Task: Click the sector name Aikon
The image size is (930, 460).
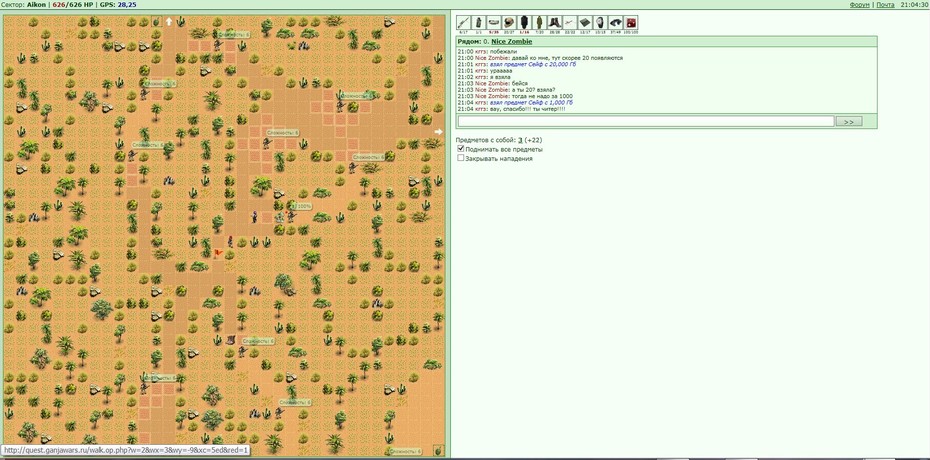Action: 36,4
